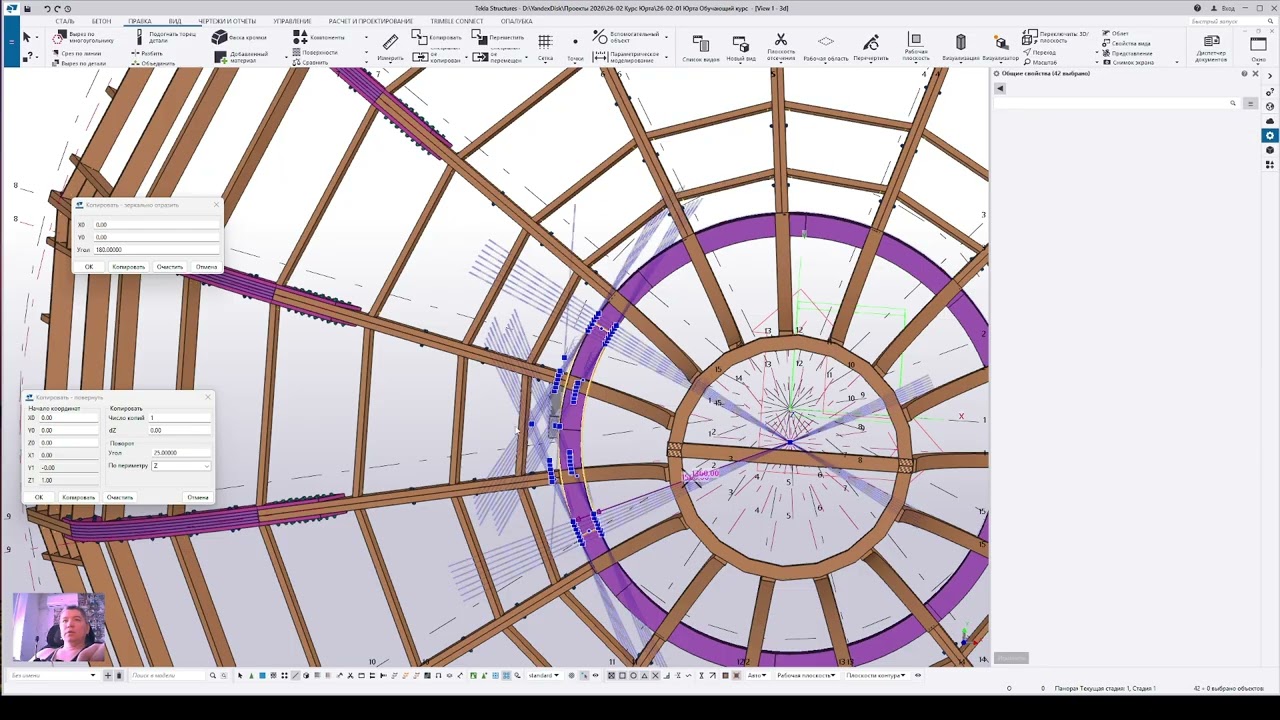This screenshot has width=1280, height=720.
Task: Click Отмена in the rotate copy dialog
Action: pos(197,497)
